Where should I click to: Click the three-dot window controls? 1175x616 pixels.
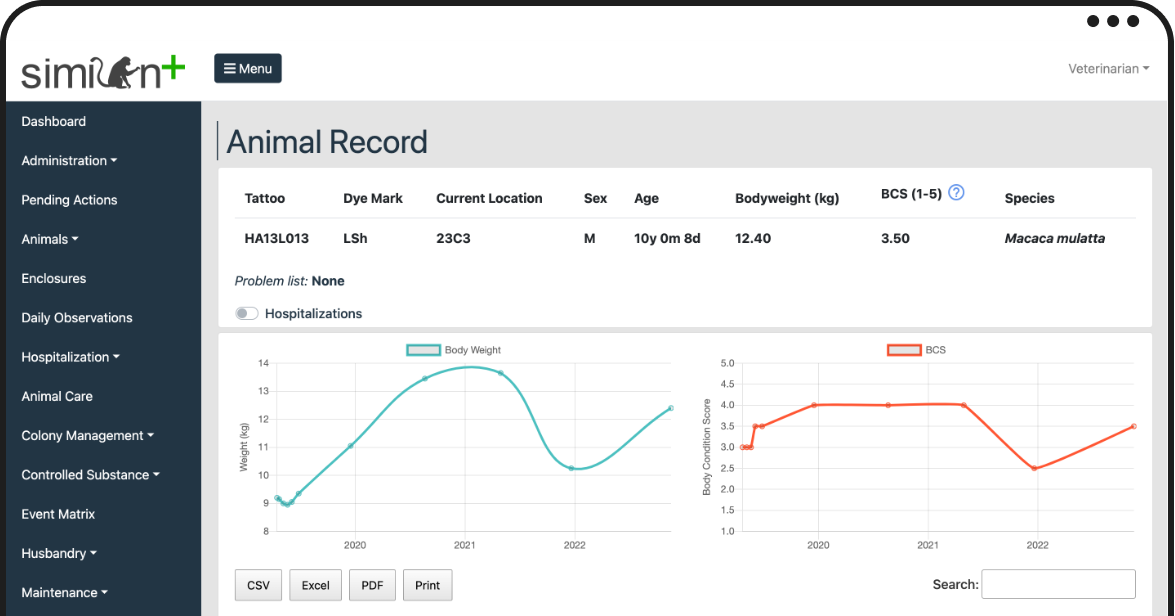tap(1113, 21)
